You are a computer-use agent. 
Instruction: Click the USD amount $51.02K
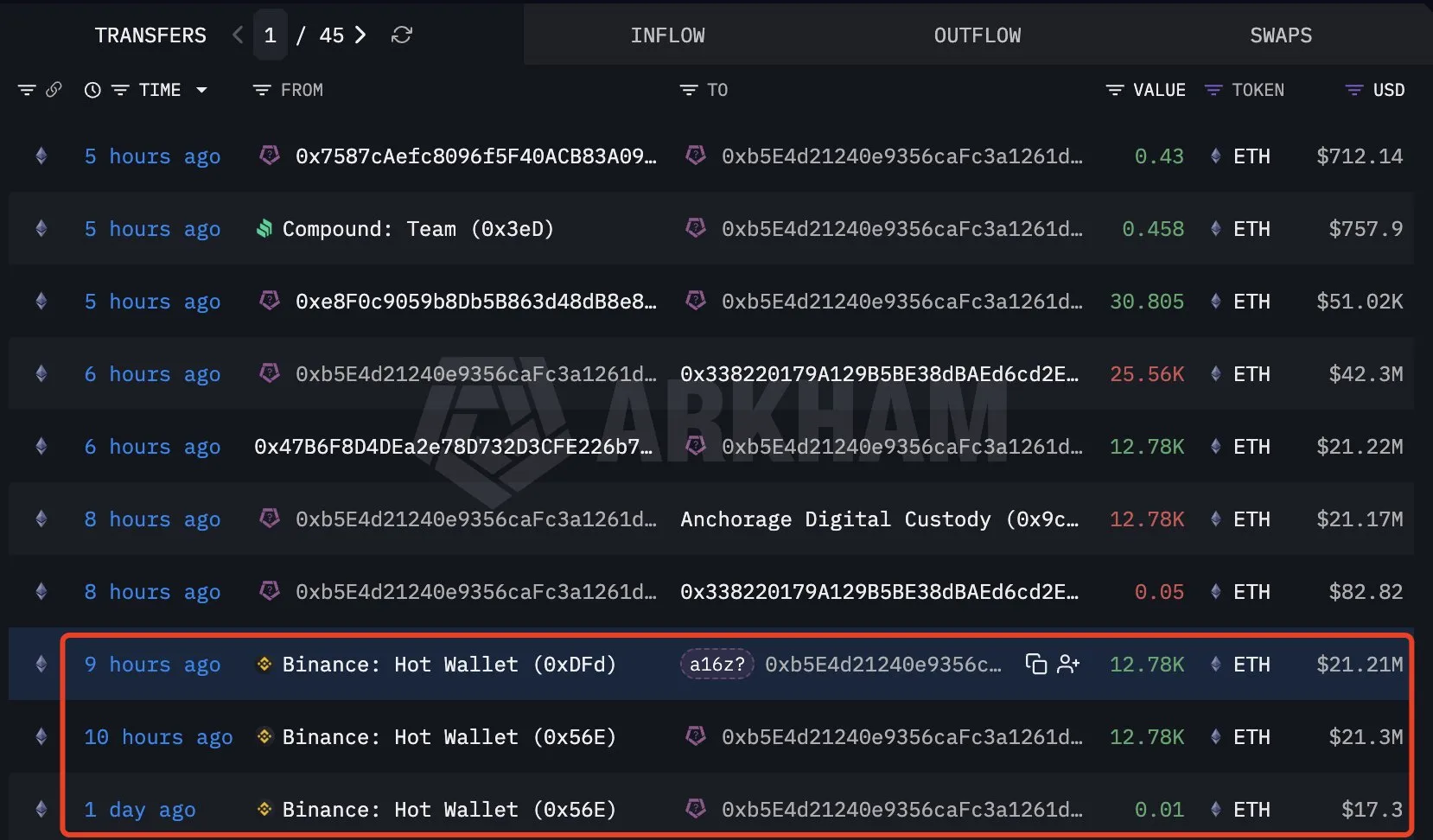[1360, 302]
